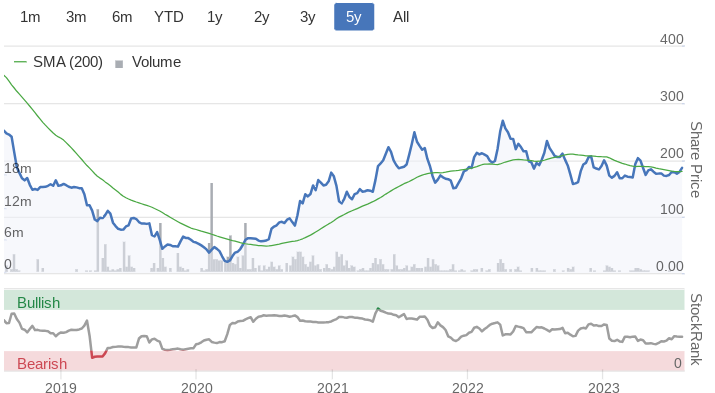Click the 2021 x-axis label
This screenshot has width=715, height=393.
point(332,388)
